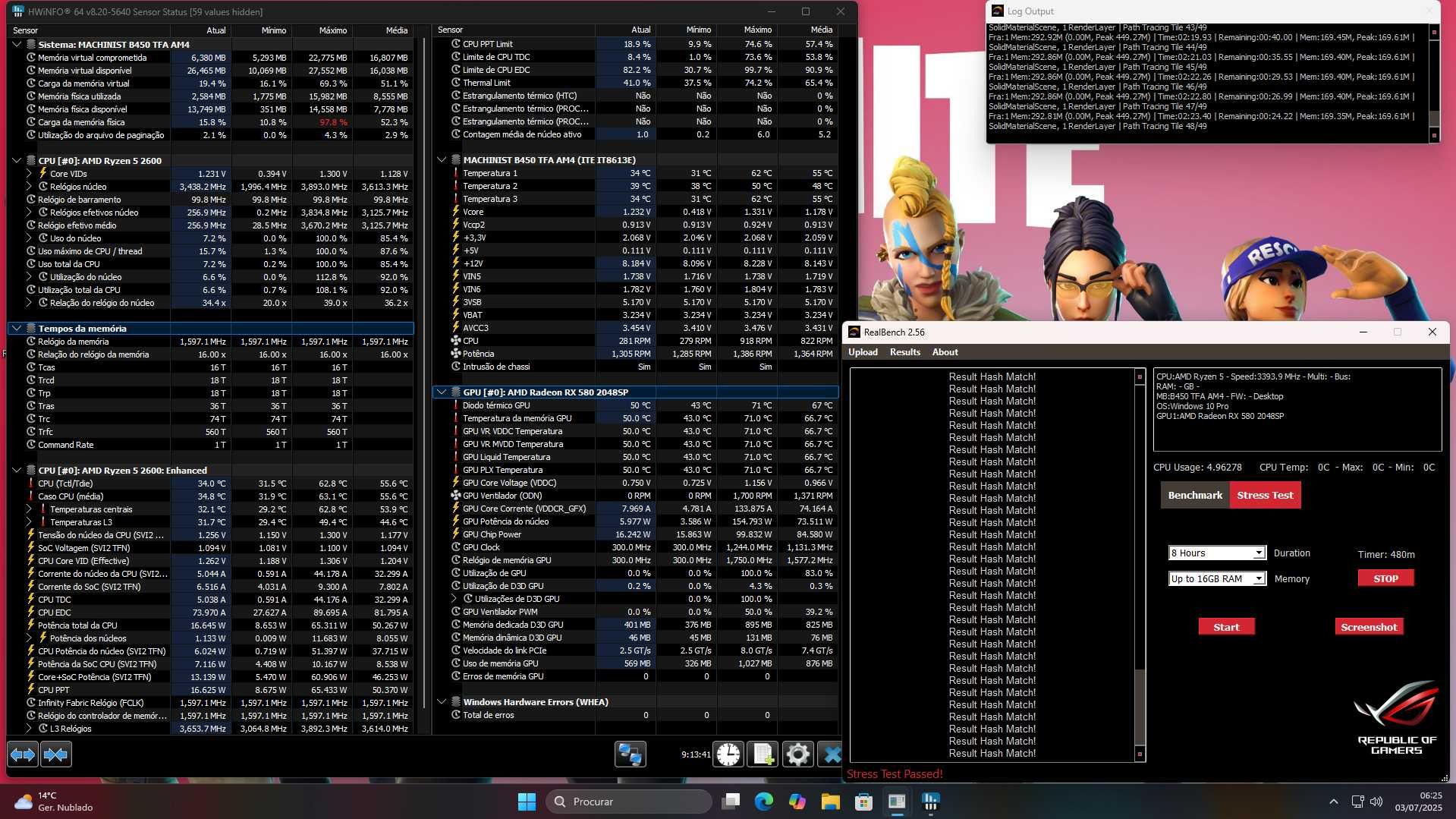Click the Log Output window scrollbar

(x=1434, y=83)
